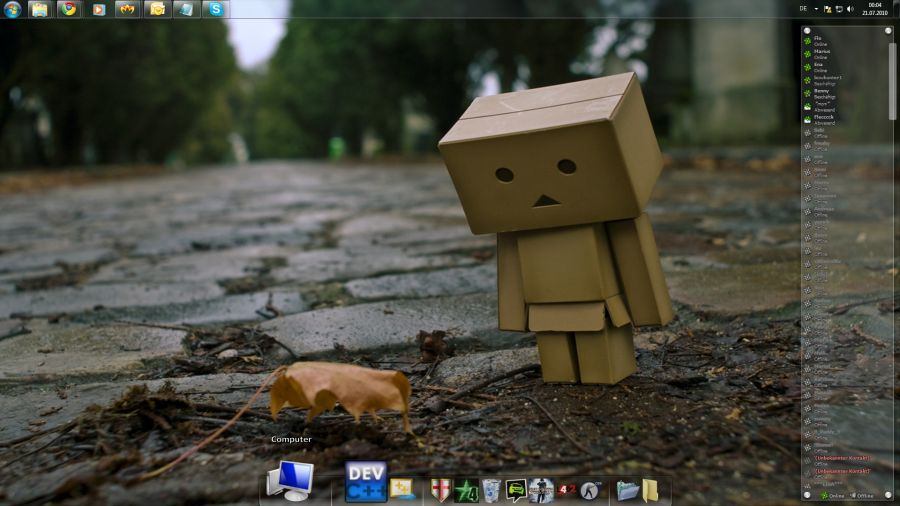Open the Action Center flag icon
The width and height of the screenshot is (900, 506).
pos(828,9)
